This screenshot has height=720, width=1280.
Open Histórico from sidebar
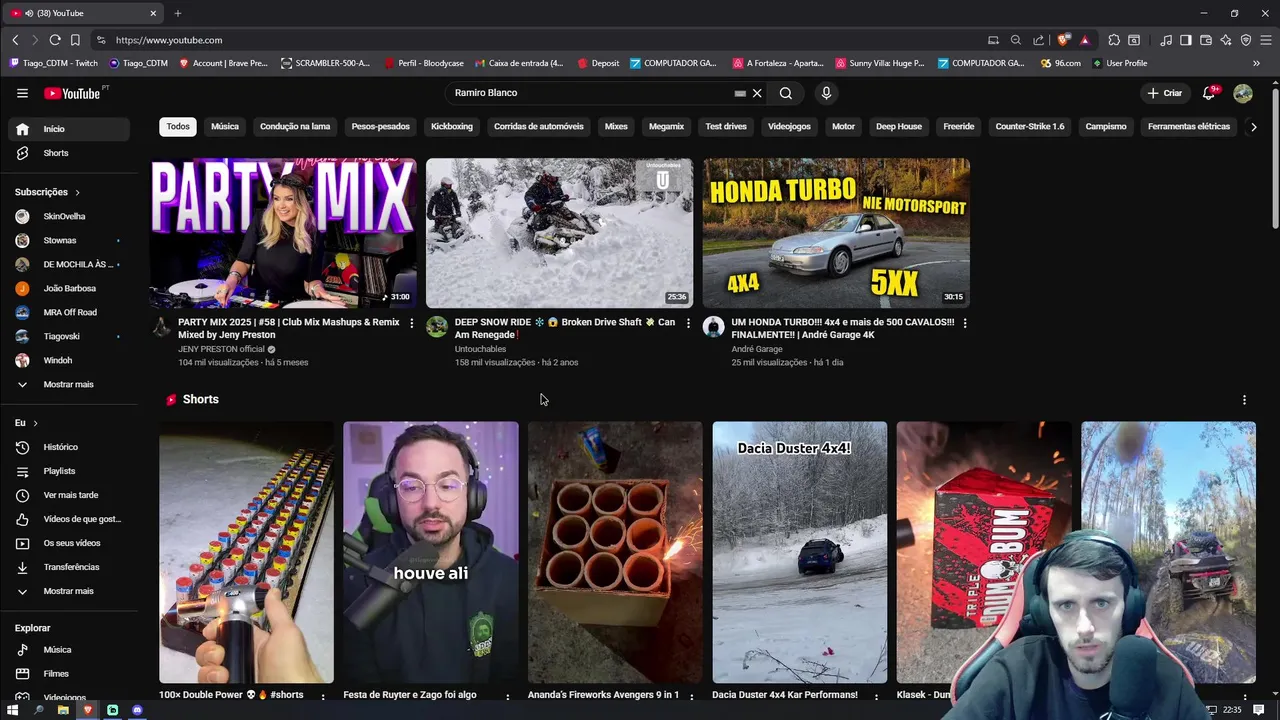pyautogui.click(x=70, y=447)
